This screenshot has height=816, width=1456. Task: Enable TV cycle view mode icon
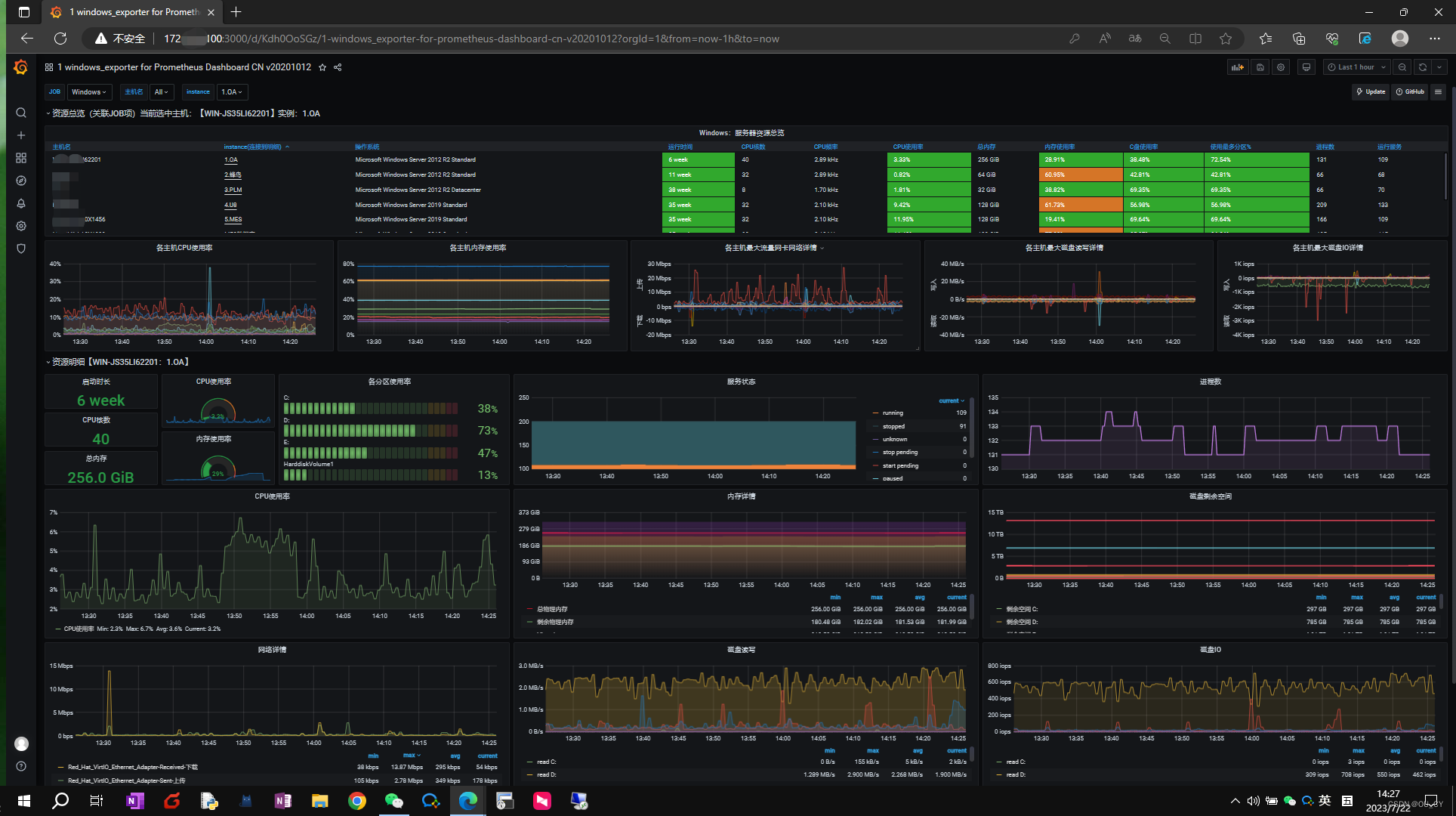pos(1306,66)
